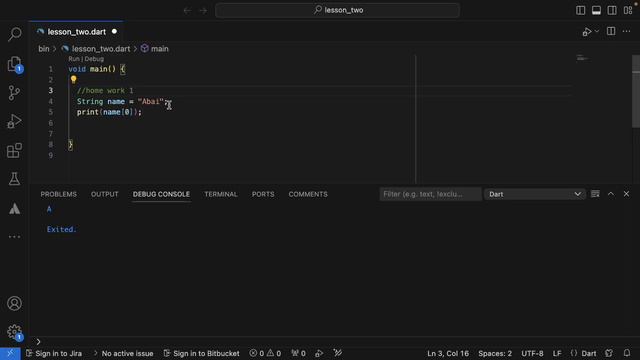Open run button dropdown arrow
This screenshot has width=640, height=360.
pyautogui.click(x=597, y=31)
